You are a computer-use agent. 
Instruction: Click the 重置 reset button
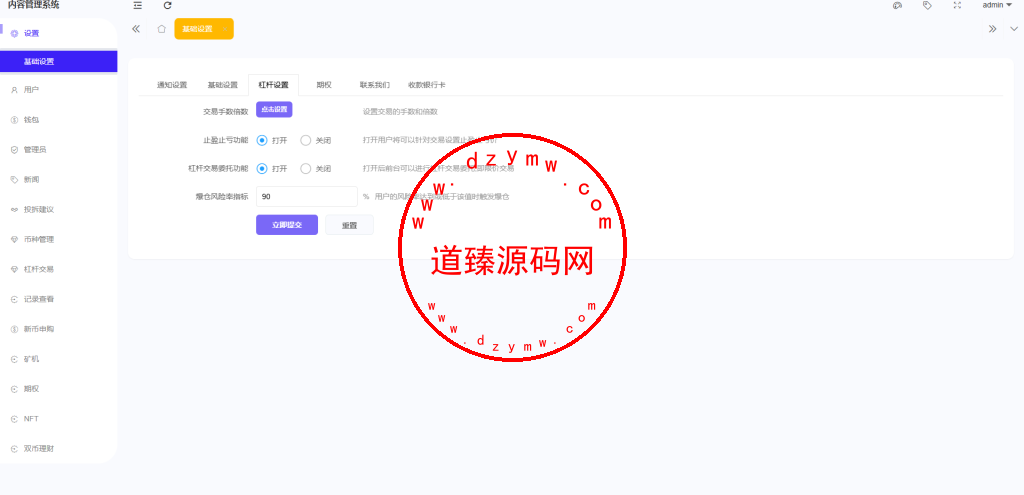349,225
